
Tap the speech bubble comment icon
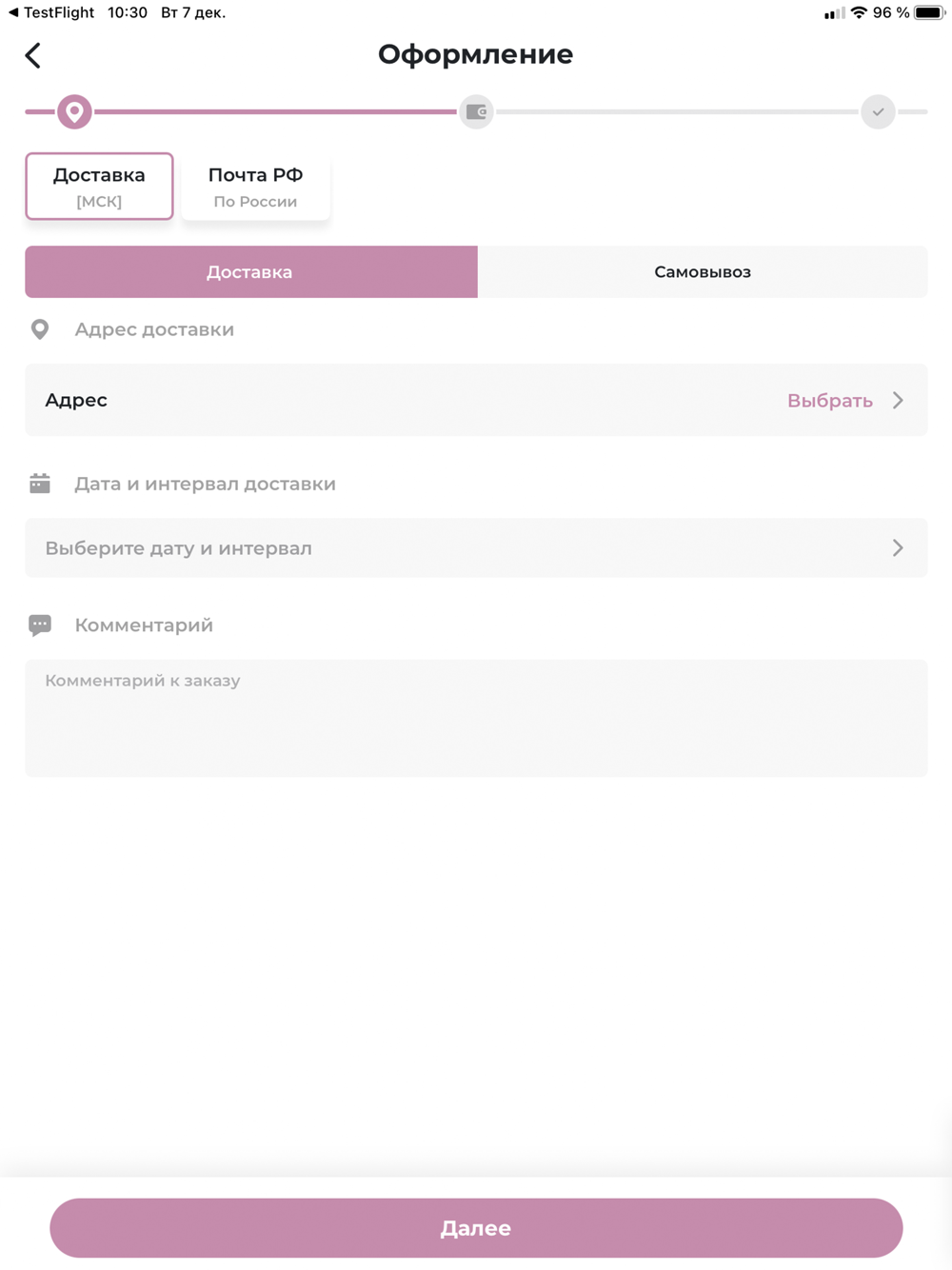40,625
